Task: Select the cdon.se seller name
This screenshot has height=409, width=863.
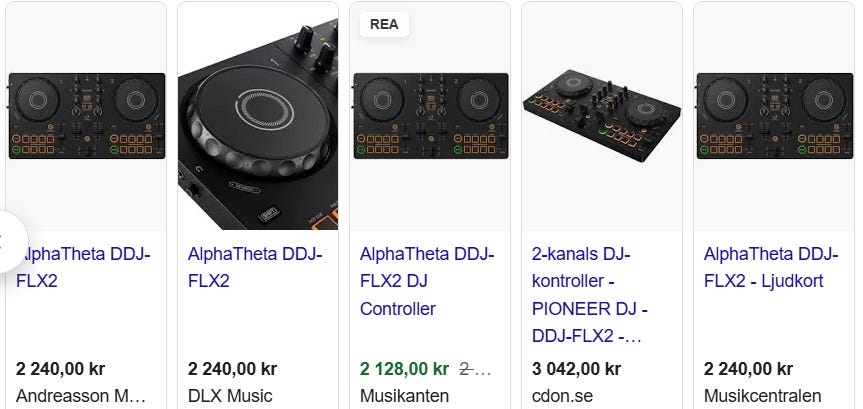Action: click(x=561, y=396)
